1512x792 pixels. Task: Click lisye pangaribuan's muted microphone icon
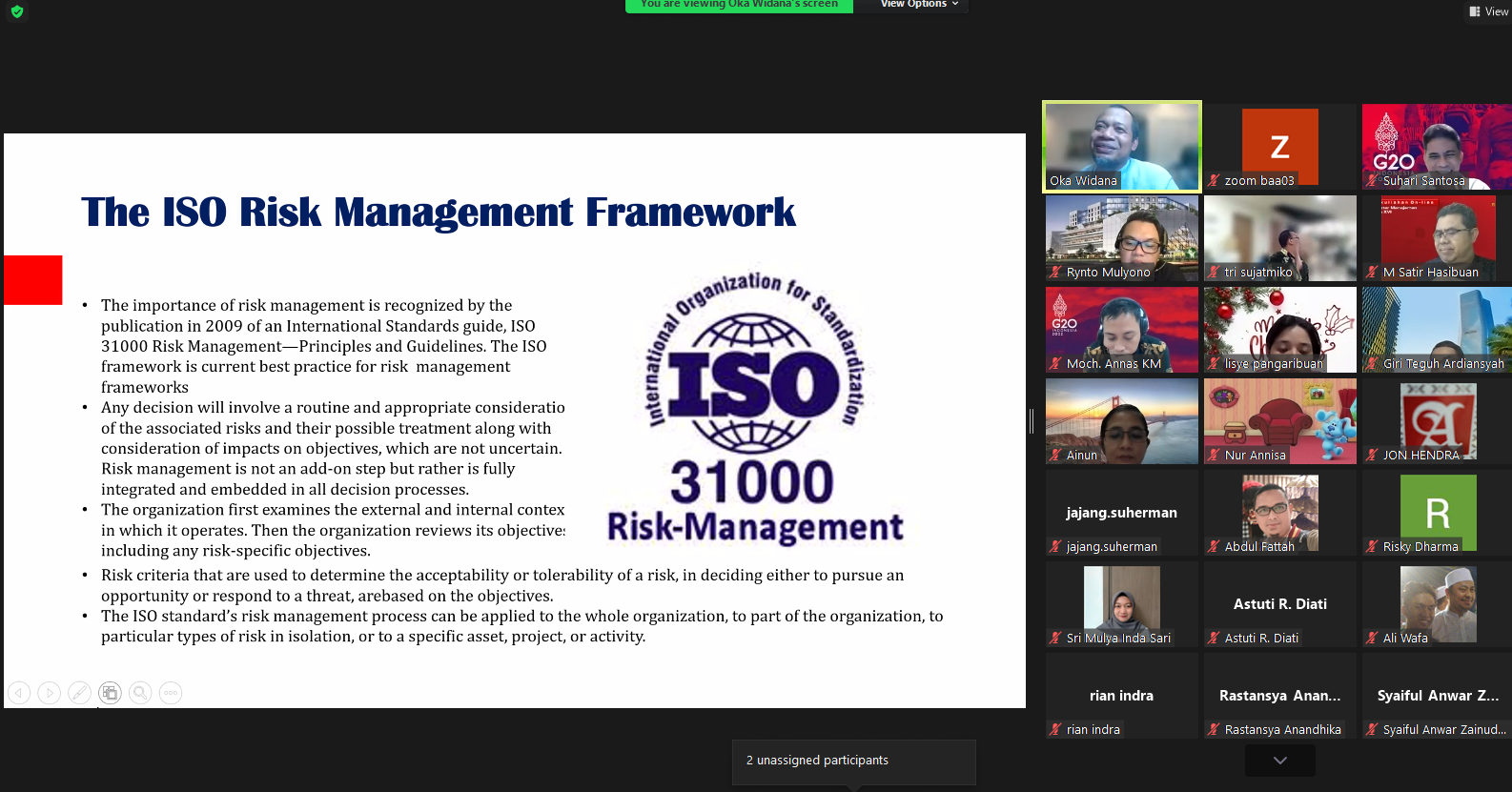tap(1214, 363)
